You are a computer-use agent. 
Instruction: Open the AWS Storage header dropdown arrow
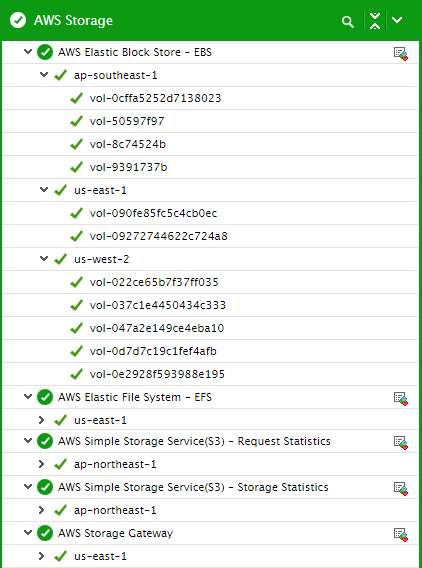point(397,20)
